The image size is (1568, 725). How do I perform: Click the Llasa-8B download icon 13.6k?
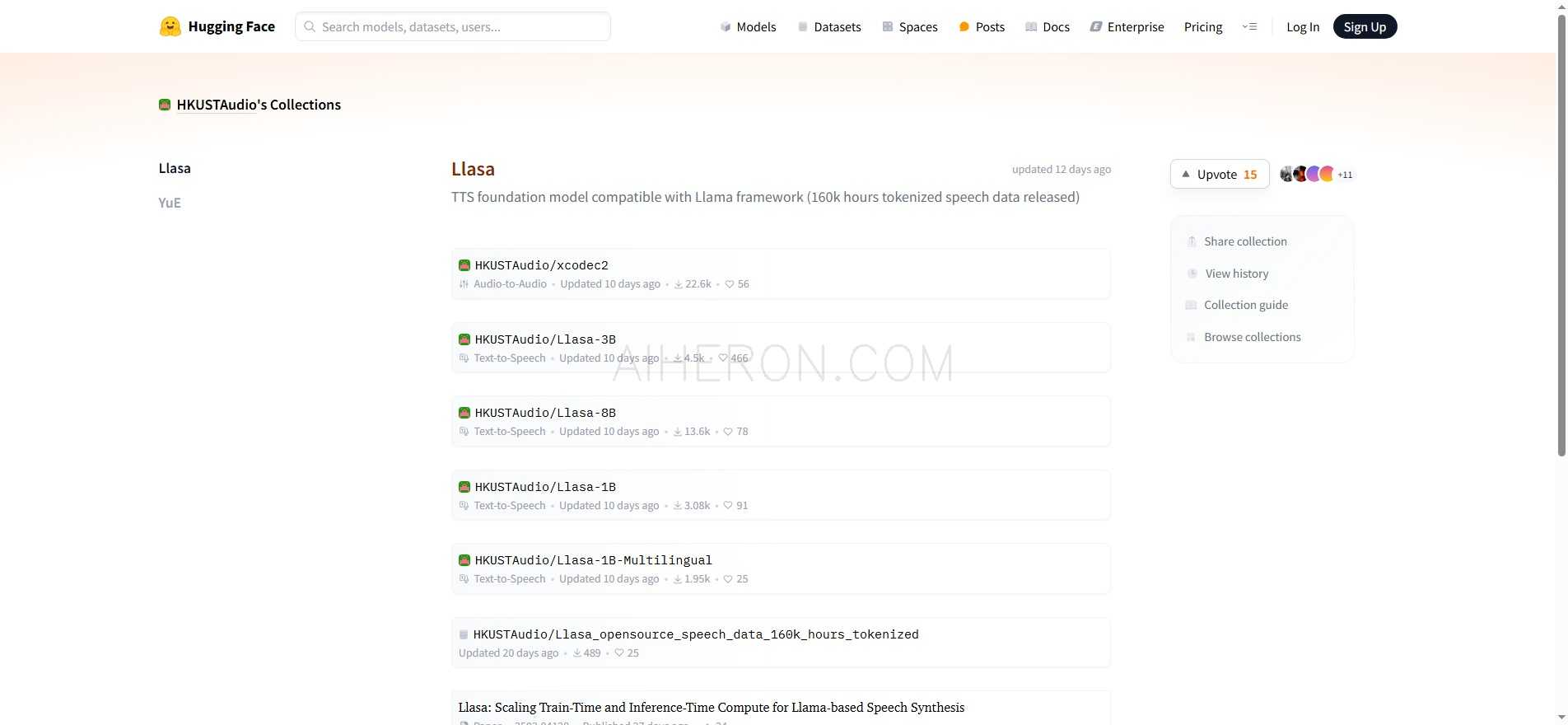(x=678, y=432)
